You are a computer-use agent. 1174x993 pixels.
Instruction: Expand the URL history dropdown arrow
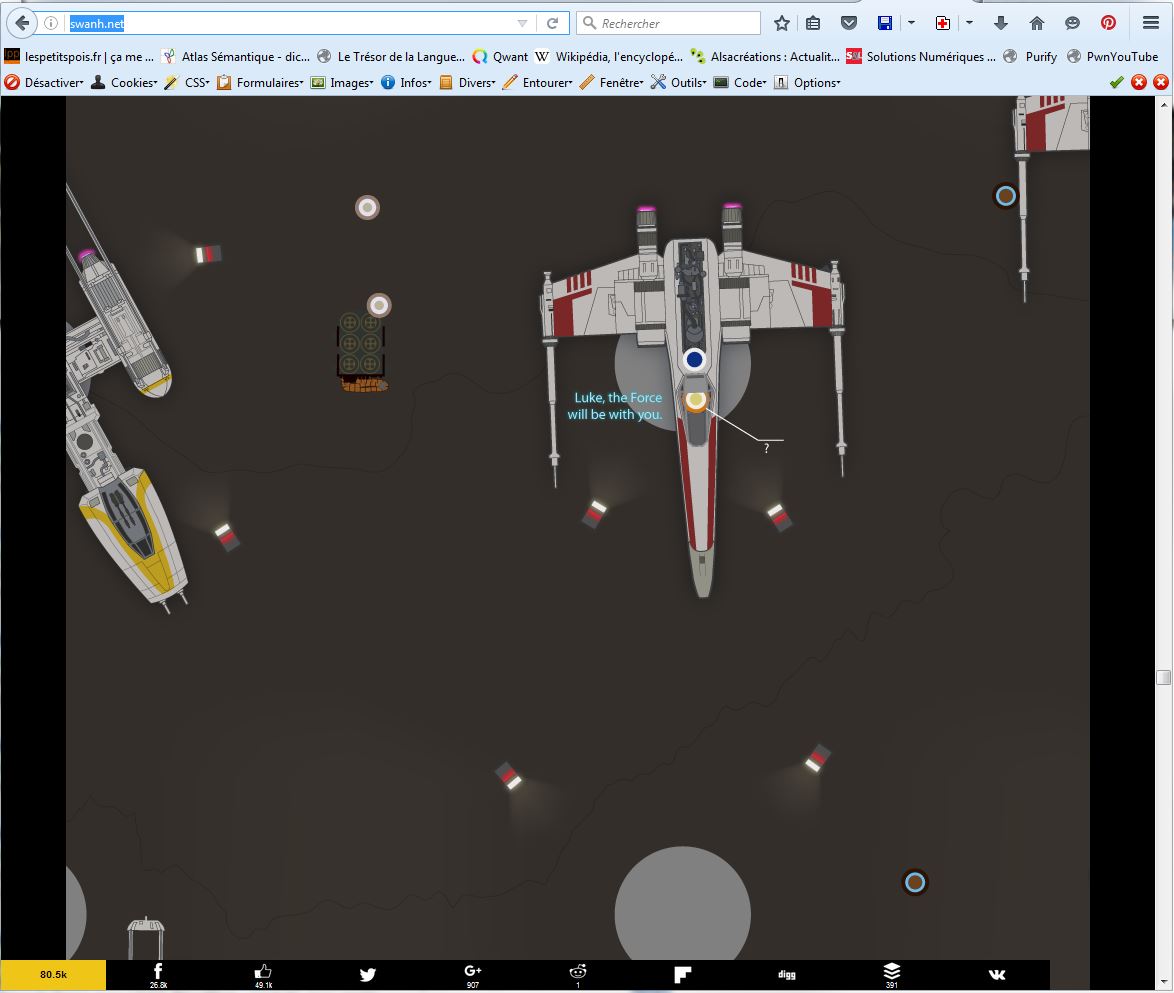click(522, 23)
